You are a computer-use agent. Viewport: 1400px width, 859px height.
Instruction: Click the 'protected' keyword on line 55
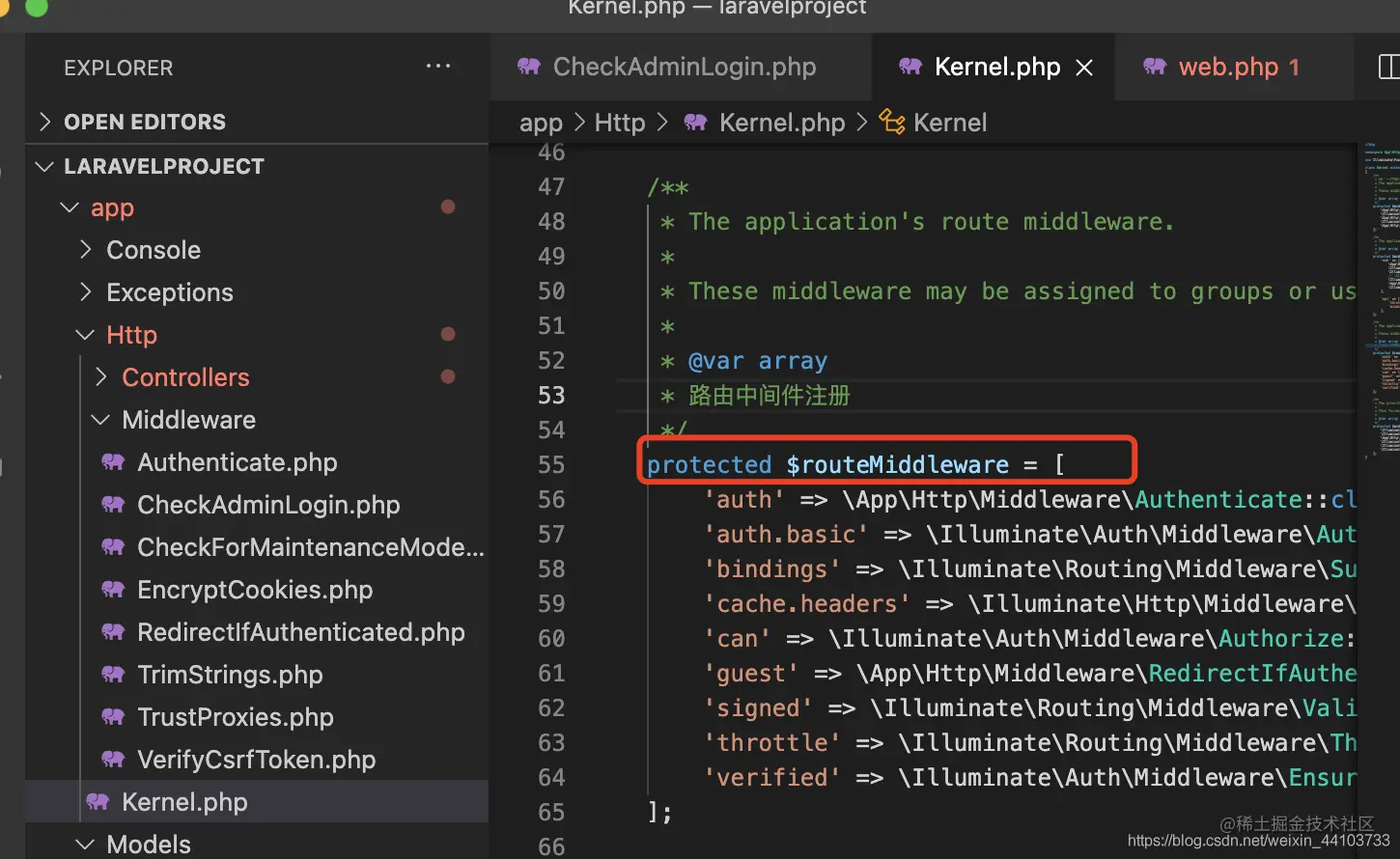(x=709, y=465)
